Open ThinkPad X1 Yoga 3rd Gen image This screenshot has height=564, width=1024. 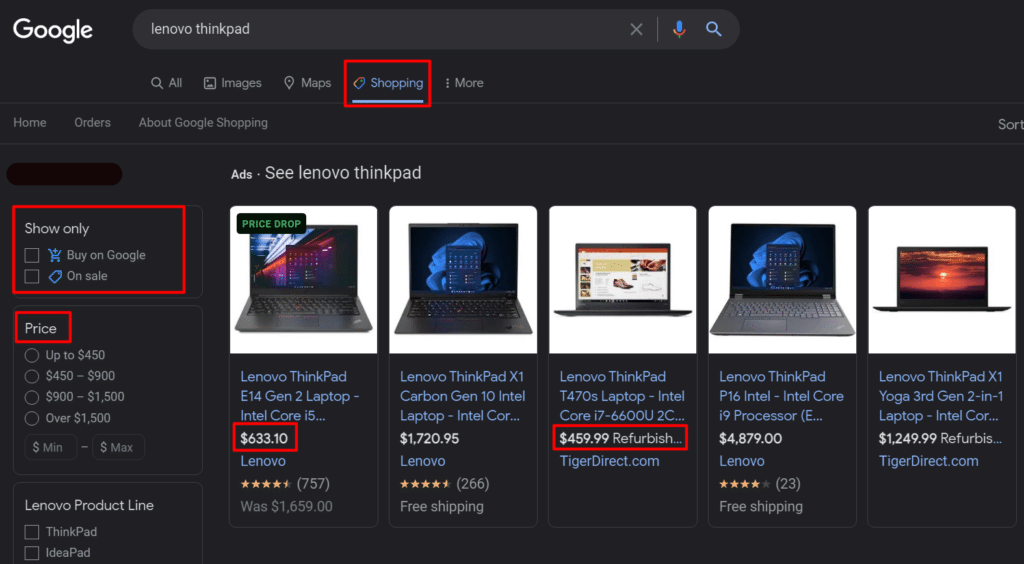pyautogui.click(x=942, y=280)
